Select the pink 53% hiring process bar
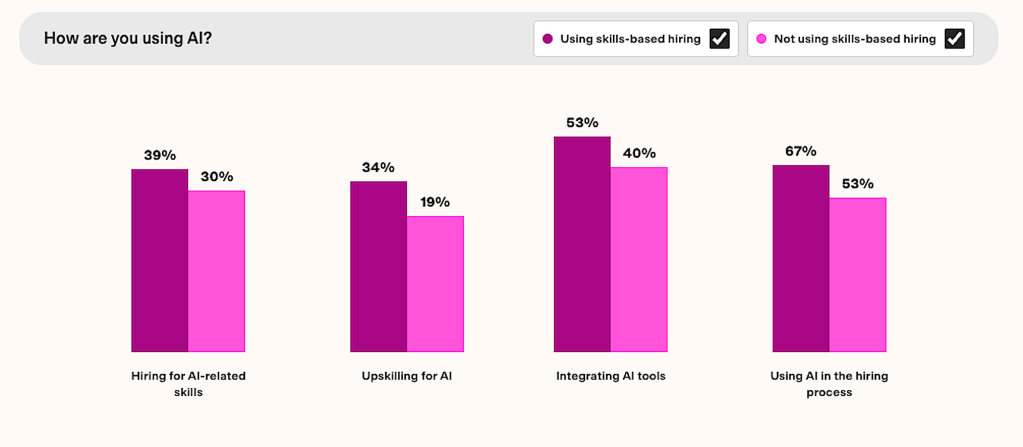 (x=858, y=275)
